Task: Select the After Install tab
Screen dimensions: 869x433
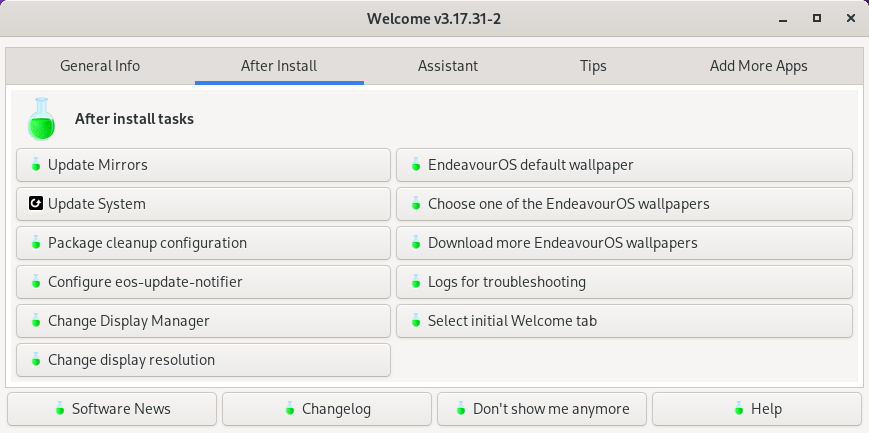Action: tap(279, 66)
